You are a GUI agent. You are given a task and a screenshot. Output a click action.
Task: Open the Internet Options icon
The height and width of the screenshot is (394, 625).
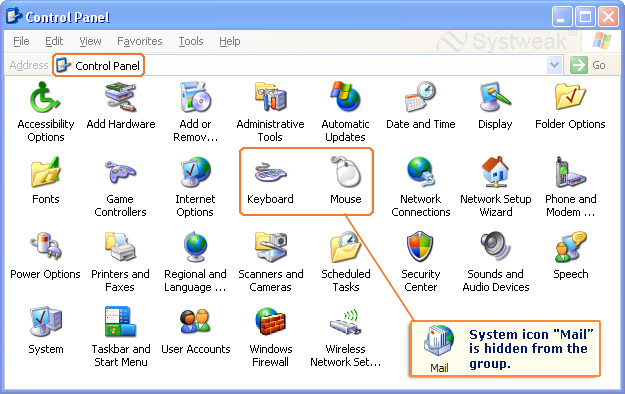point(195,172)
